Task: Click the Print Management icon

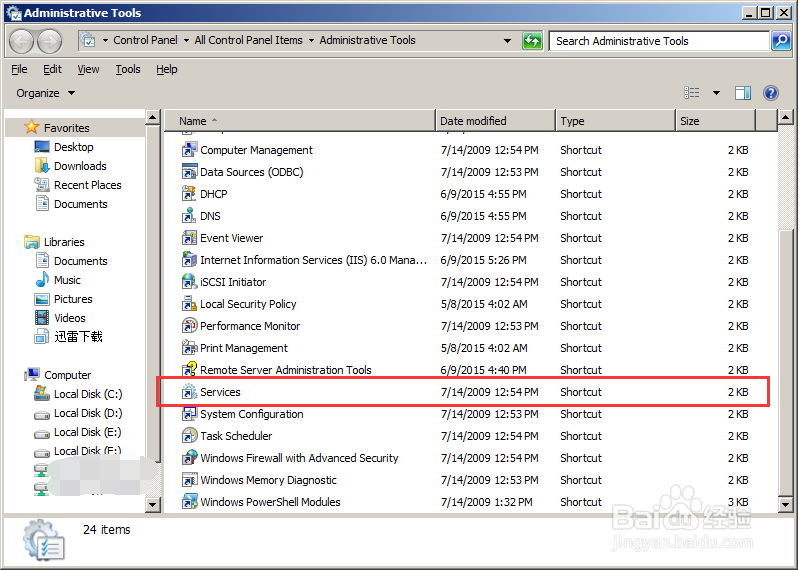Action: click(189, 348)
